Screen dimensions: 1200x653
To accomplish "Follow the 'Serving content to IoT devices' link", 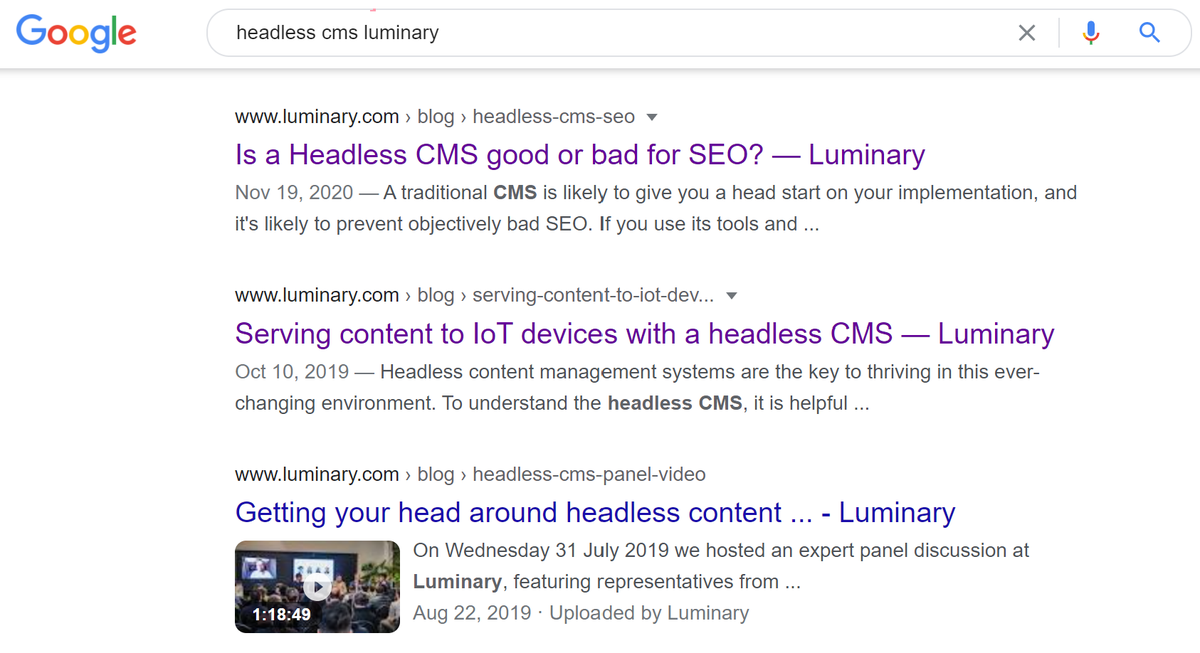I will click(x=643, y=333).
